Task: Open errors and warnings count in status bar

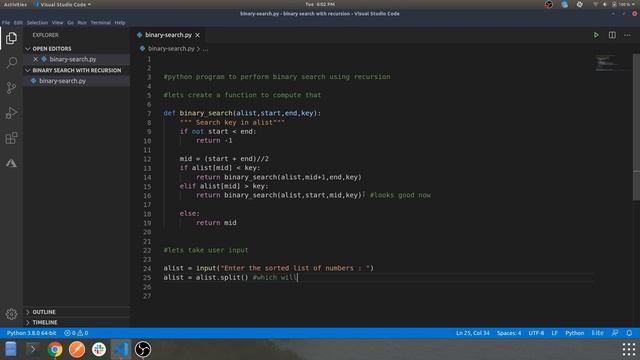Action: point(76,333)
